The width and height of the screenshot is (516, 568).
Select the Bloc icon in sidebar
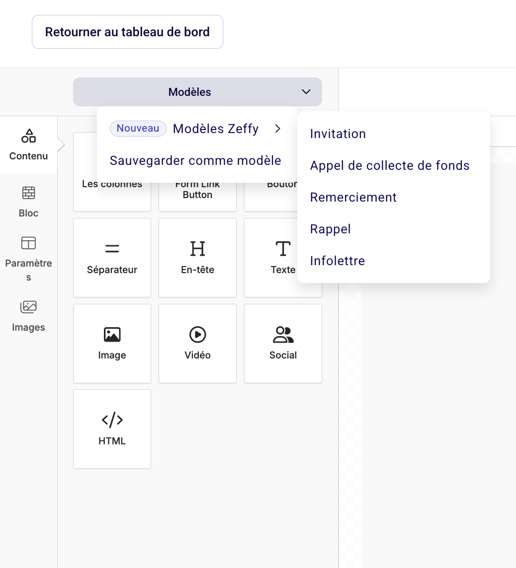(x=29, y=193)
